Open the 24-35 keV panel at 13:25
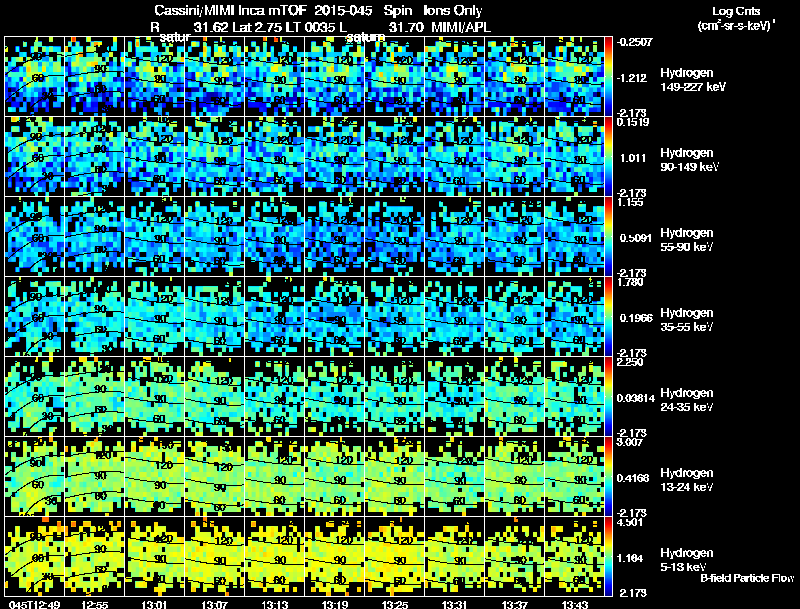 point(395,396)
